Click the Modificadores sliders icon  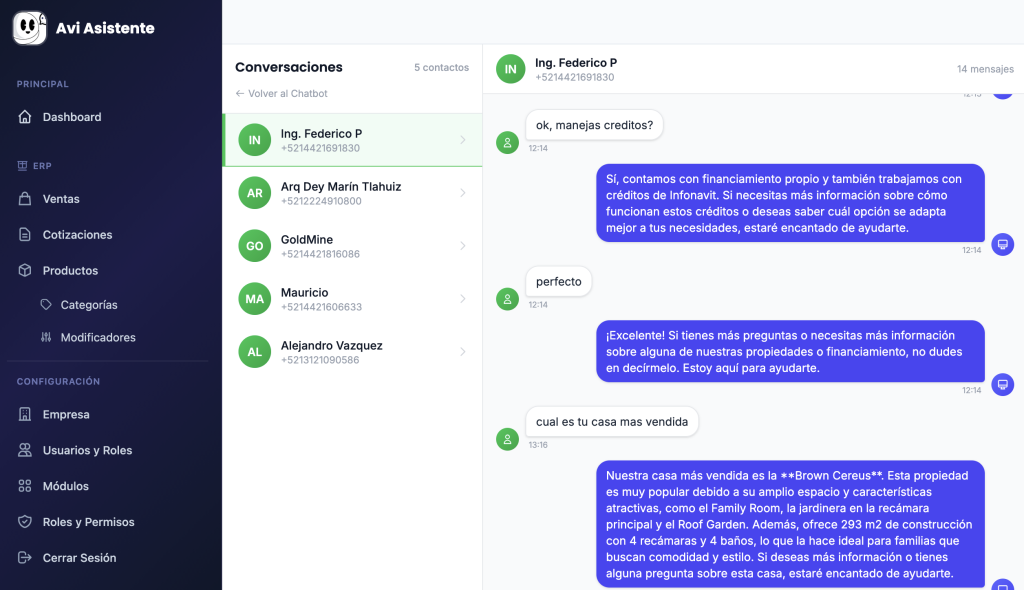click(x=46, y=338)
